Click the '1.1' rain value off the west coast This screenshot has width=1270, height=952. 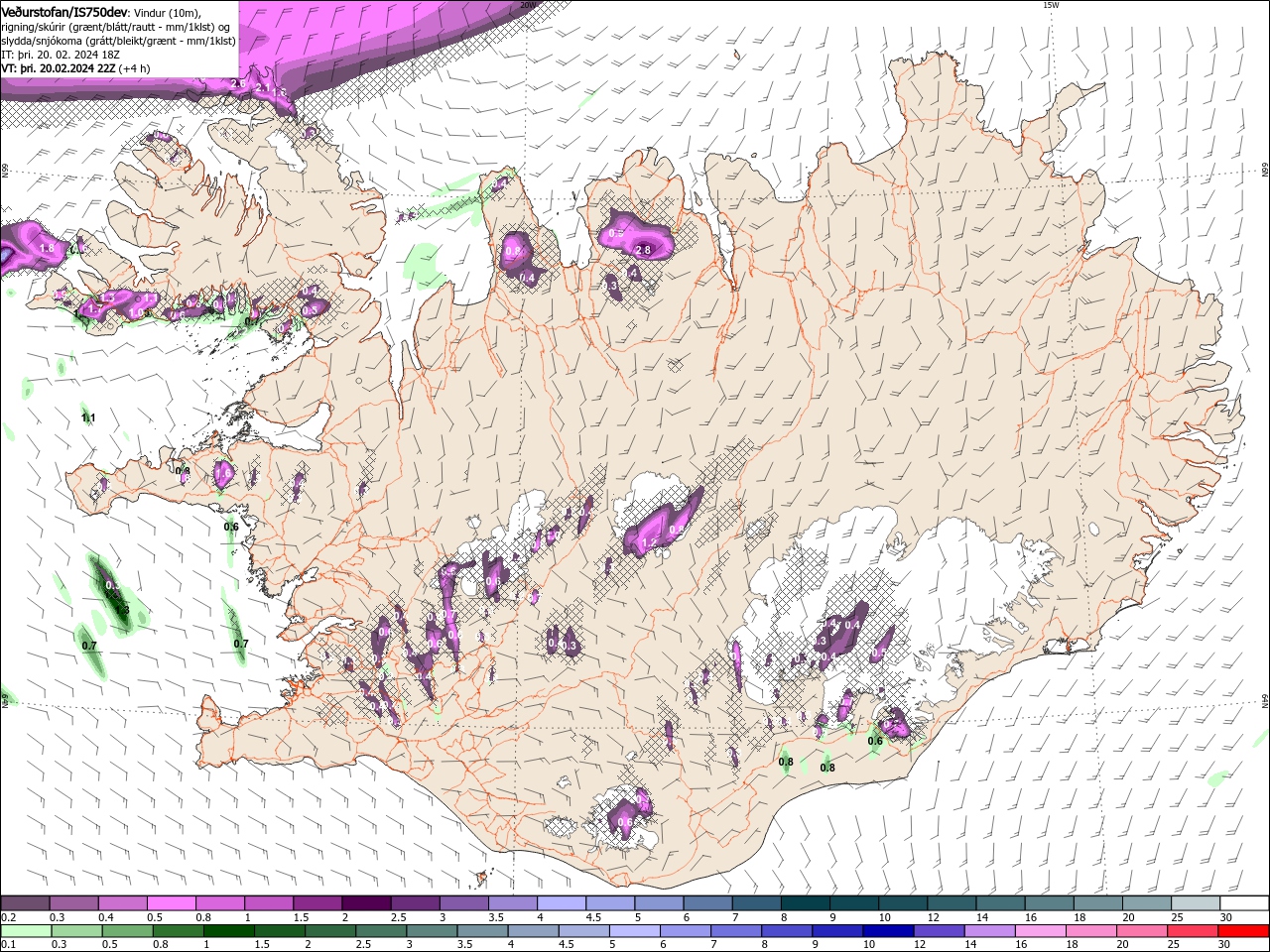pos(88,417)
